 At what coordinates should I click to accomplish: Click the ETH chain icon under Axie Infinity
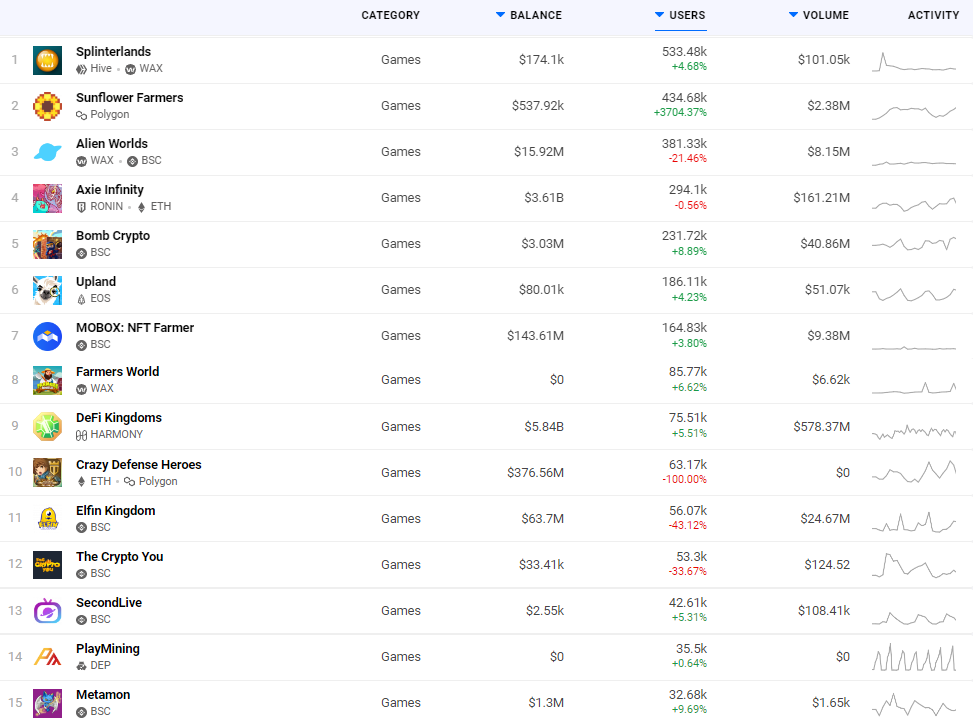point(141,207)
